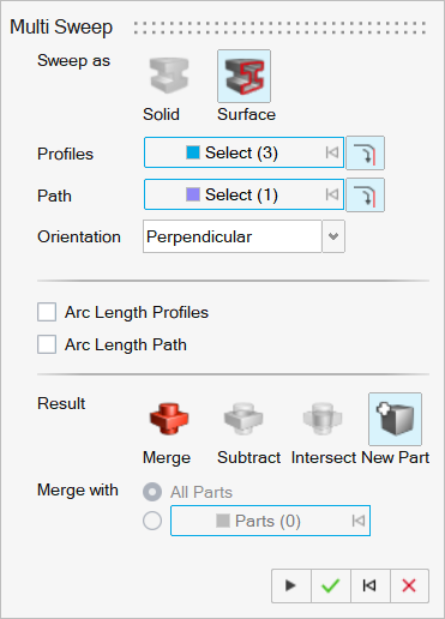
Task: Select the Parts (0) radio button
Action: coord(152,520)
